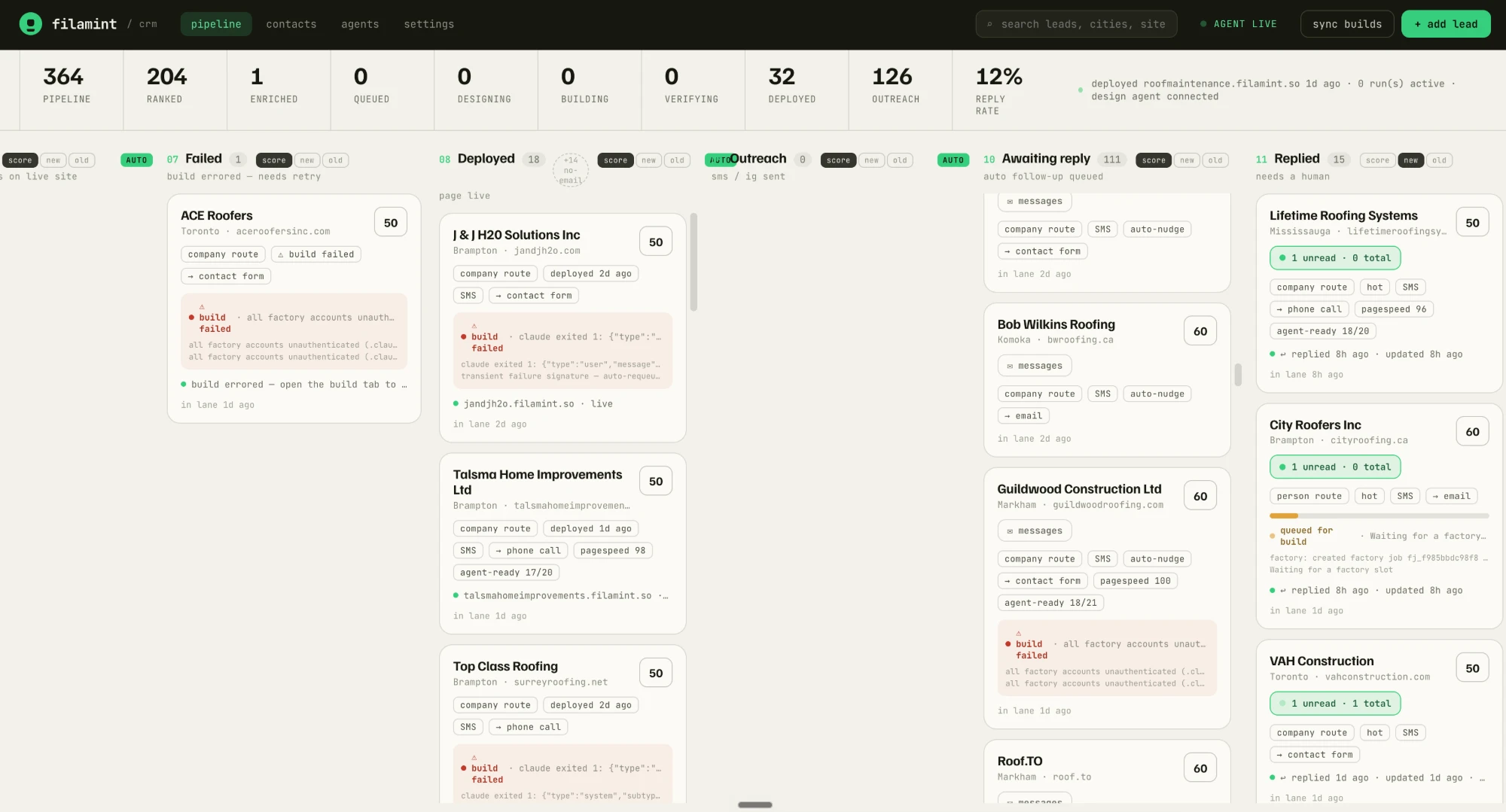Click the Awaiting reply lane vertical scrollbar
Image resolution: width=1506 pixels, height=812 pixels.
coord(1238,375)
